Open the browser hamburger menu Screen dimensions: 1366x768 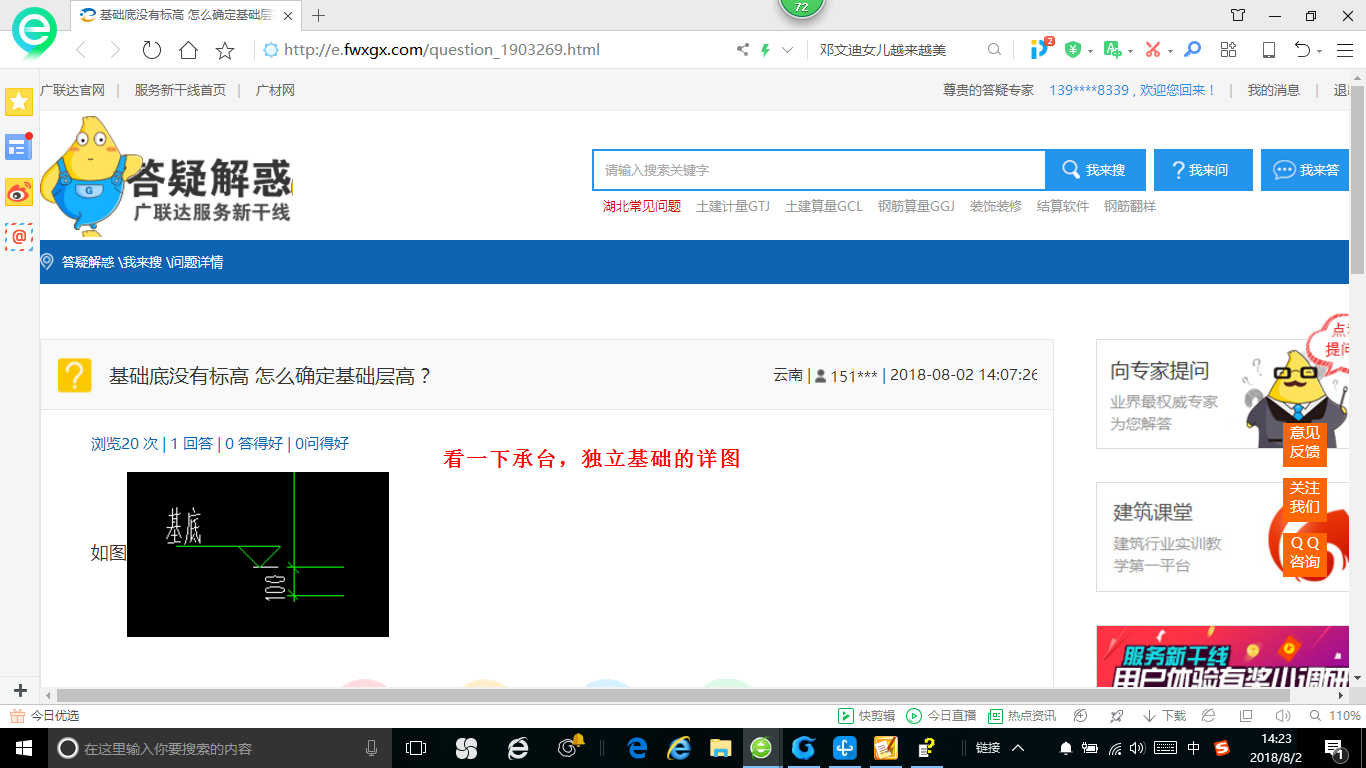click(x=1345, y=49)
